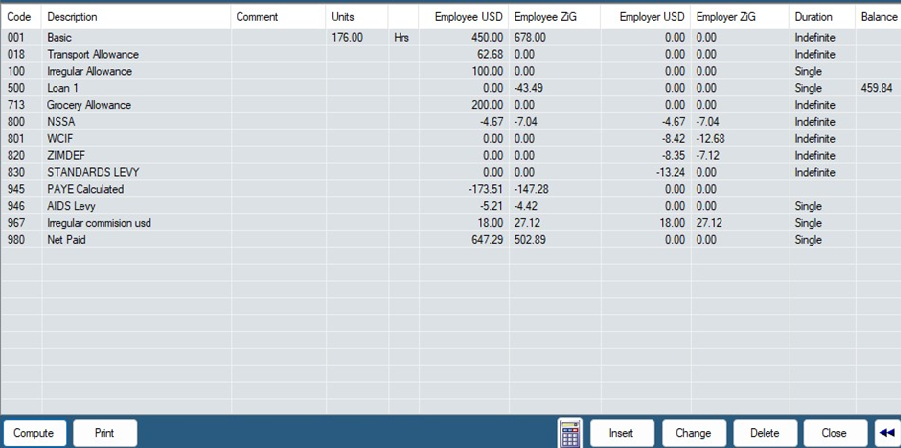Click the Employer USD column header
The image size is (901, 448).
(646, 17)
